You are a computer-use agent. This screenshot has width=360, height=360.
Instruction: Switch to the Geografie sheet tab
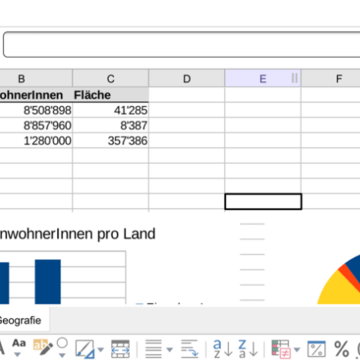(24, 320)
